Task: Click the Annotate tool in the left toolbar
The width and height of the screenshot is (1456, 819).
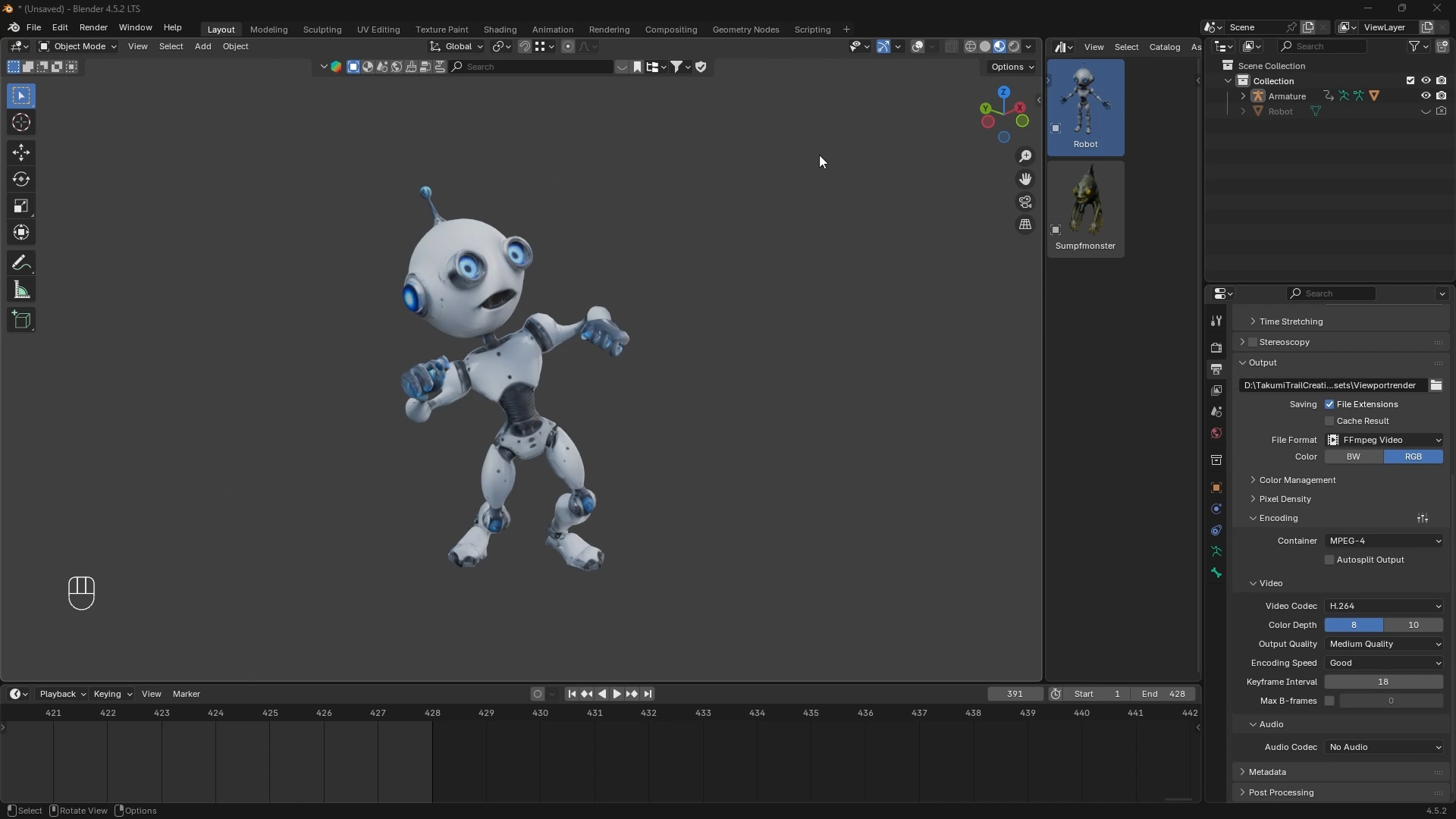Action: (x=21, y=262)
